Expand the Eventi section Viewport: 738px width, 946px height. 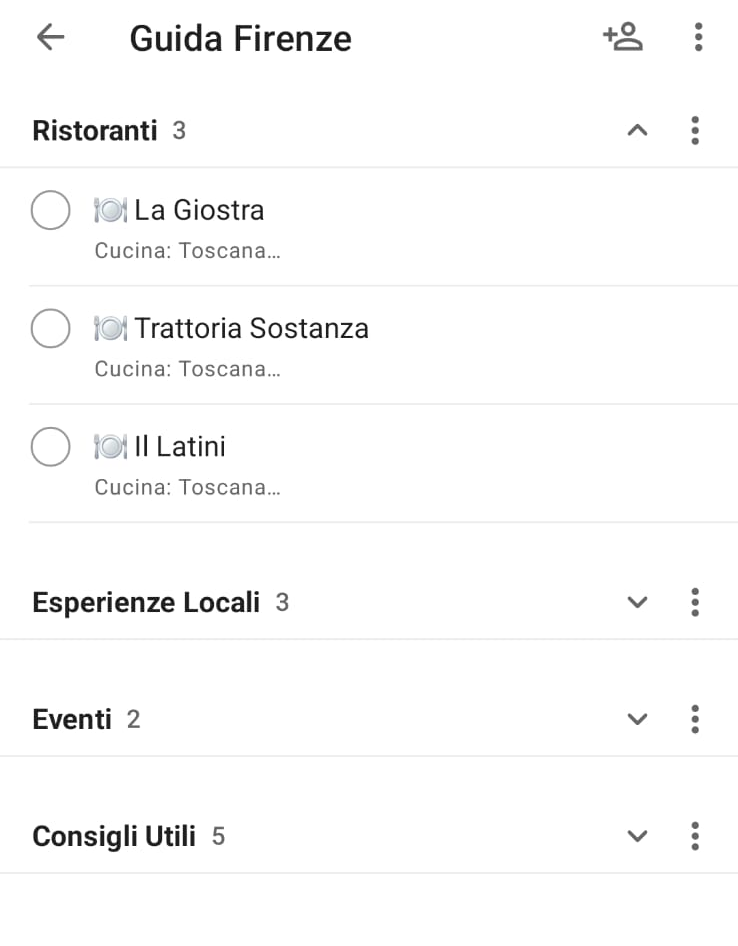(x=637, y=719)
